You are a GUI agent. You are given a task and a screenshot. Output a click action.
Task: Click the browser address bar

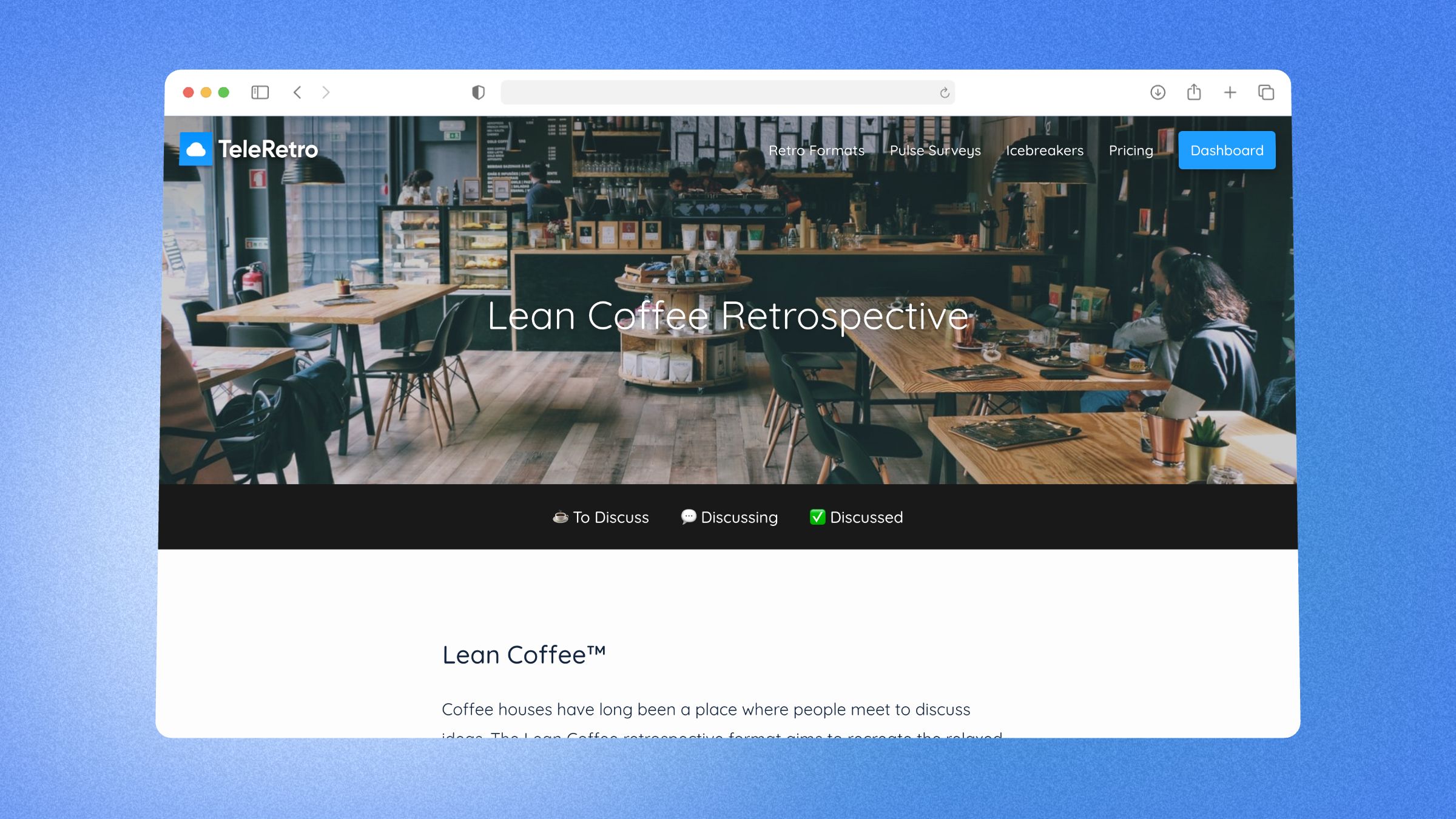727,92
